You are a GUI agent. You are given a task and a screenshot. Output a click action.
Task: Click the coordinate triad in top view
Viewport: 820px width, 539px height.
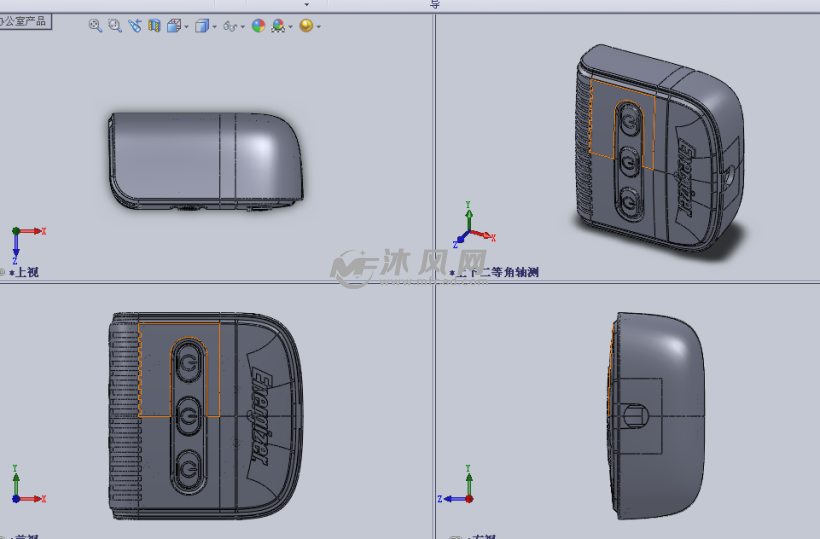tap(28, 245)
